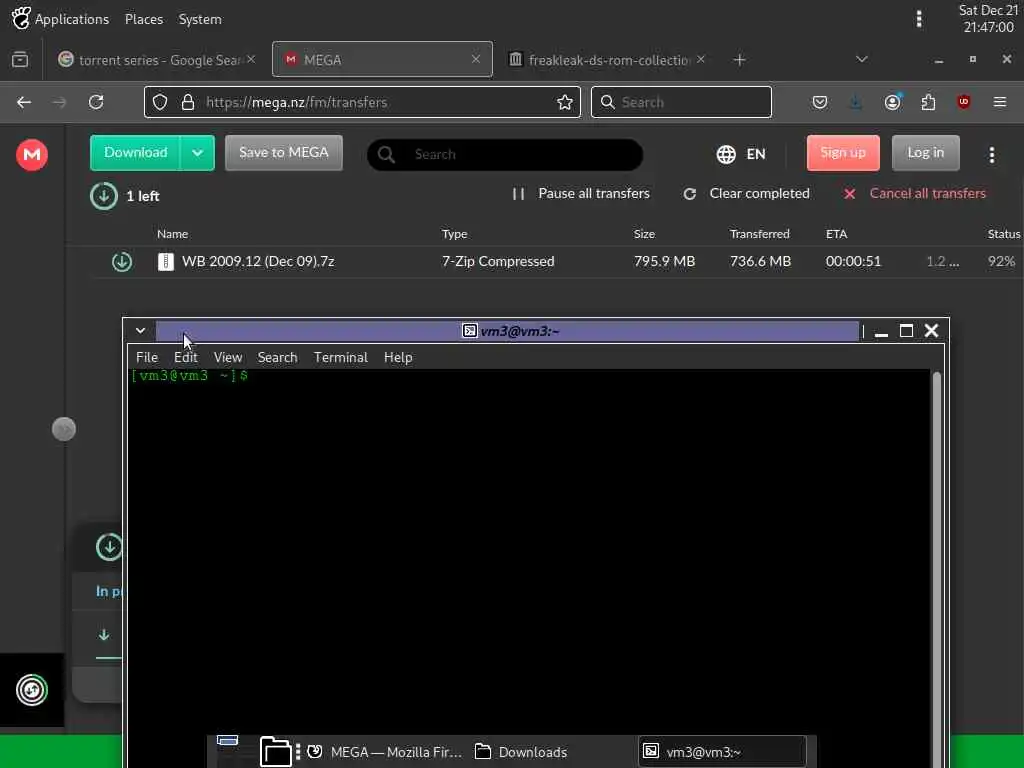Bookmark this page with the star
This screenshot has height=768, width=1024.
click(x=565, y=102)
